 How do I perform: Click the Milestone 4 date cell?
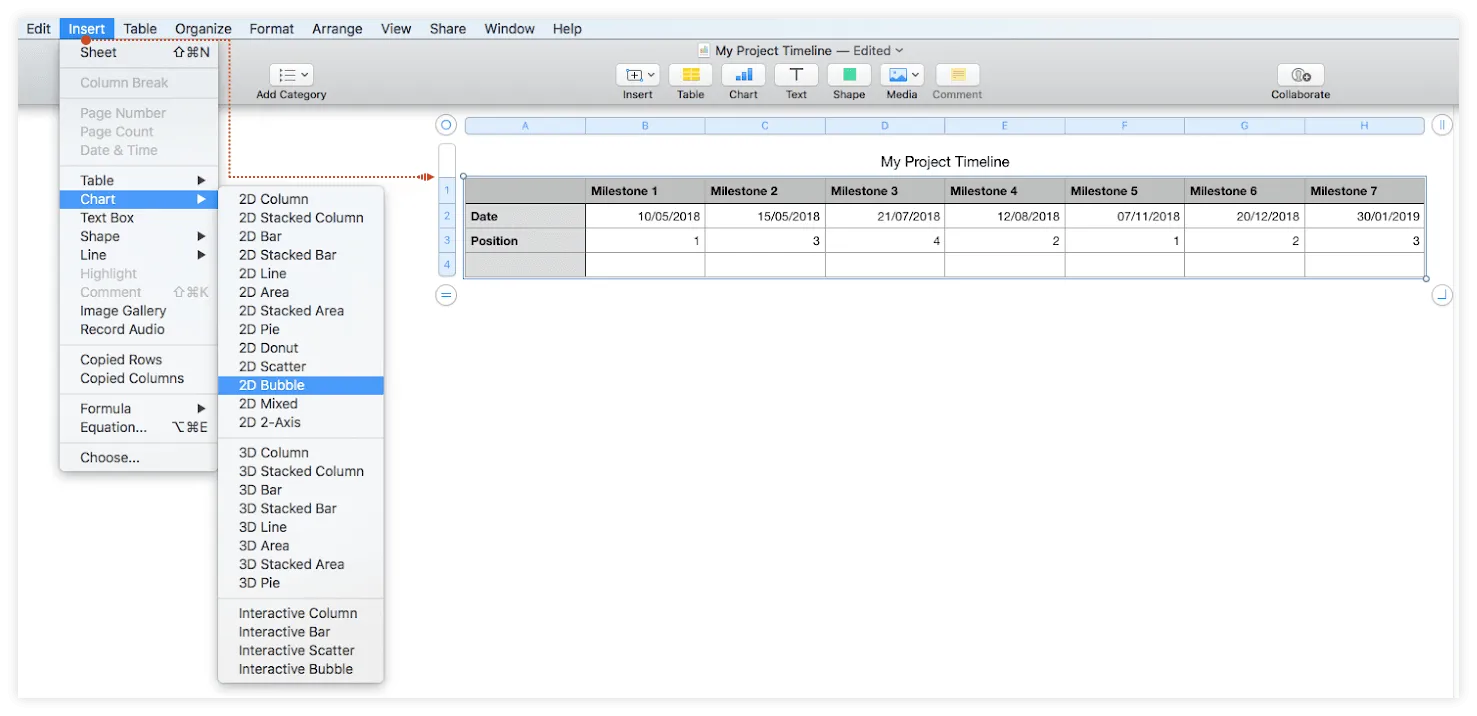pos(1004,216)
